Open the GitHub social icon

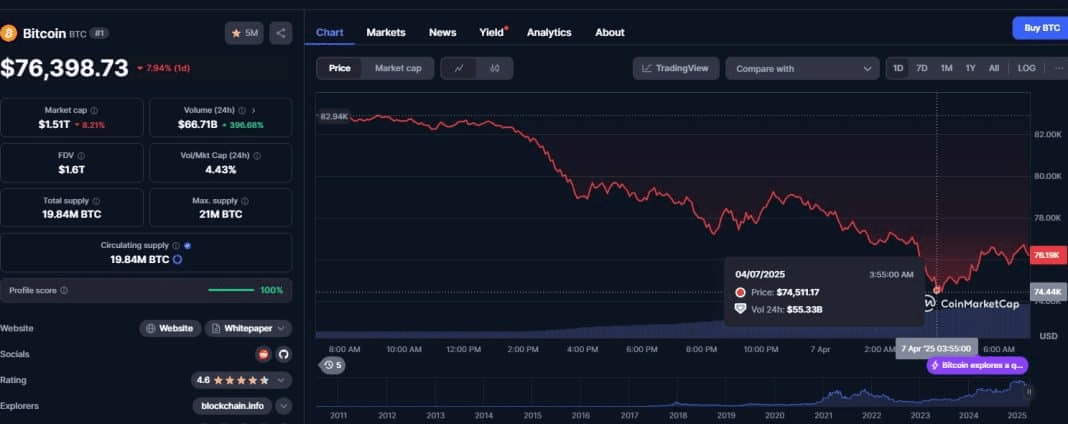(x=283, y=354)
